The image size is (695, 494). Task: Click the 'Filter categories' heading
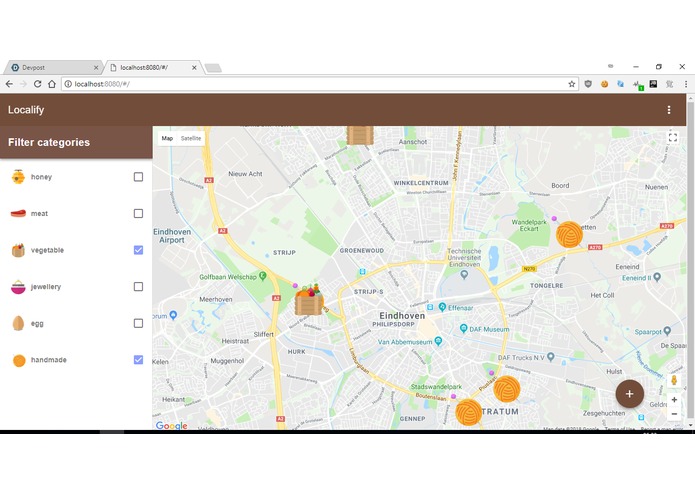coord(49,142)
